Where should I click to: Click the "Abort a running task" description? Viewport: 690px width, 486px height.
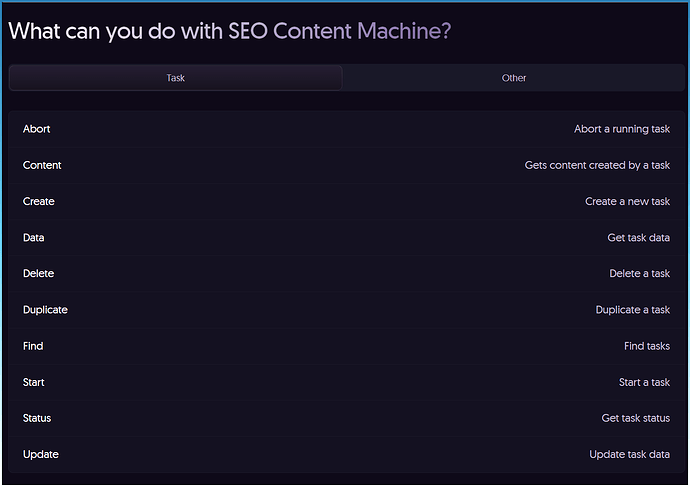click(x=621, y=129)
